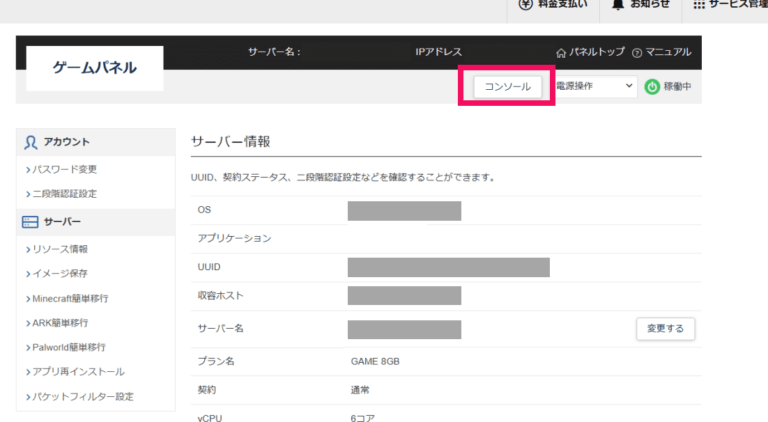Open リソース情報 in sidebar
This screenshot has width=768, height=422.
tap(60, 249)
